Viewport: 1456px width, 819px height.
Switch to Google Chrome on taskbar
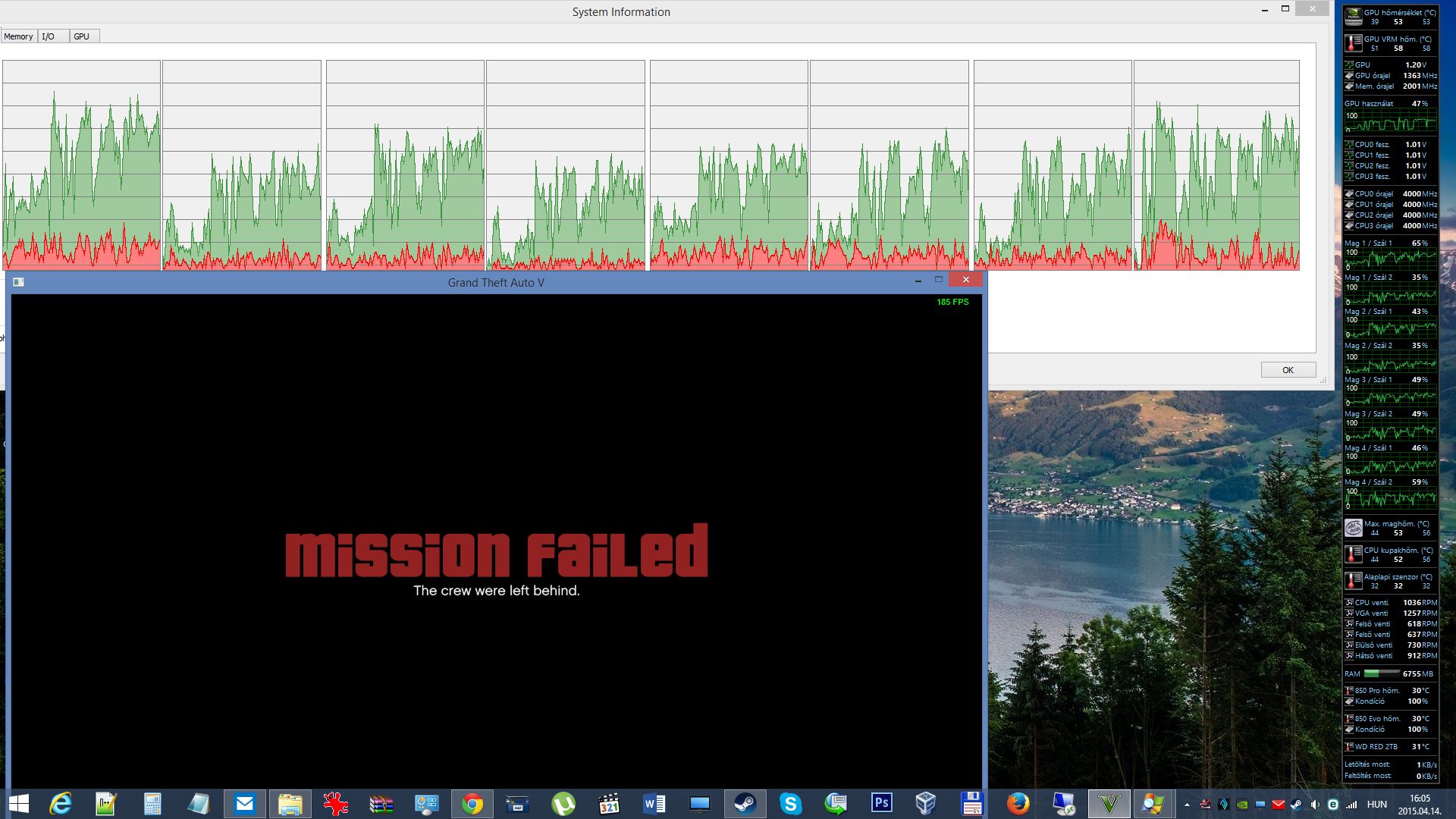click(472, 804)
